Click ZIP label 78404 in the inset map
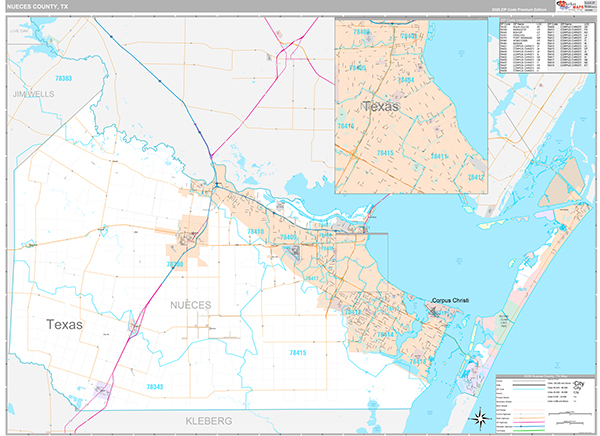Screen dimensions: 600x436 [406, 80]
